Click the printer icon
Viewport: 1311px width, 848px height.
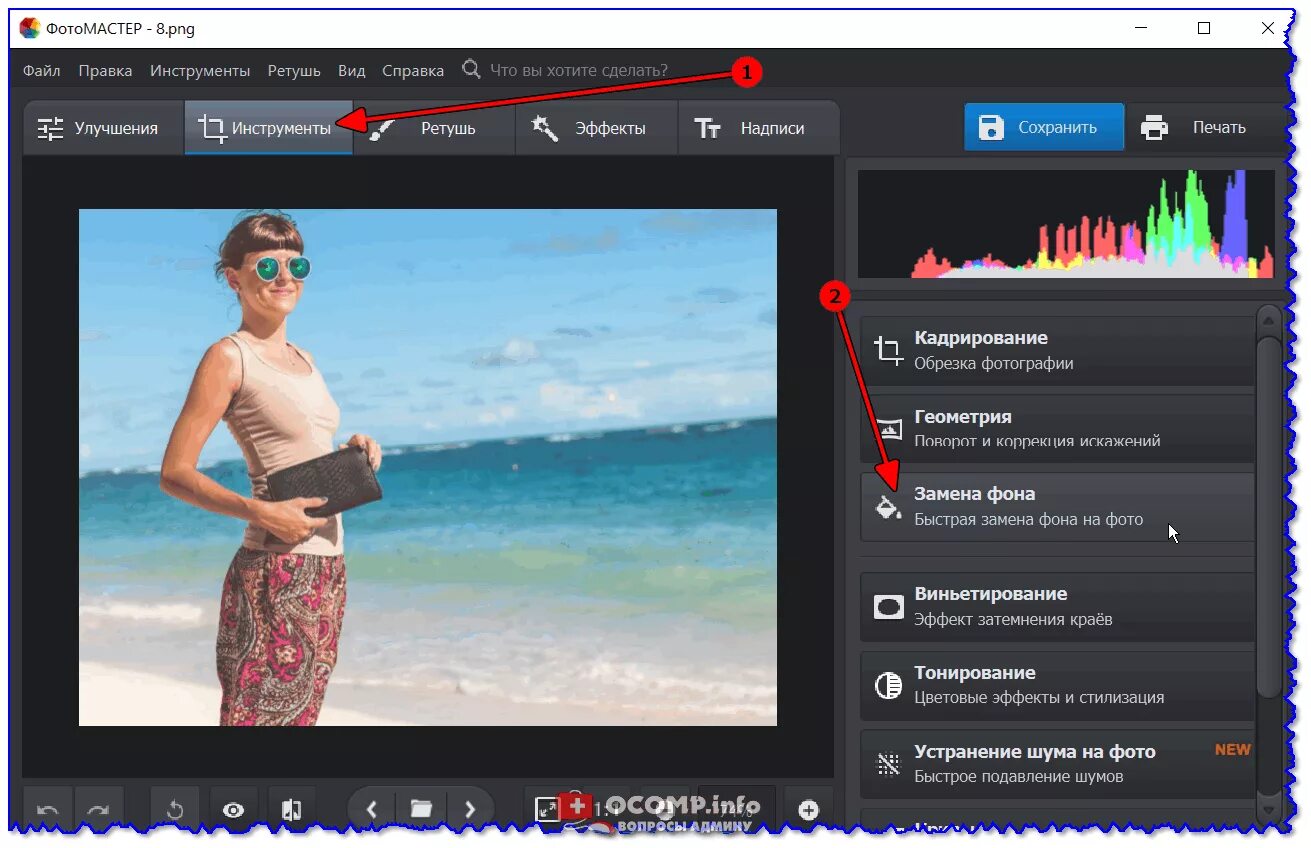(1155, 127)
